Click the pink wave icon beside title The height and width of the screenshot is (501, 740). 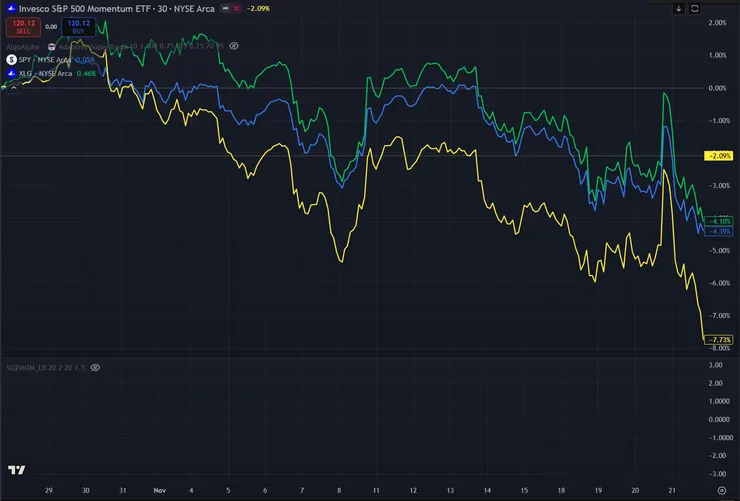tap(236, 8)
